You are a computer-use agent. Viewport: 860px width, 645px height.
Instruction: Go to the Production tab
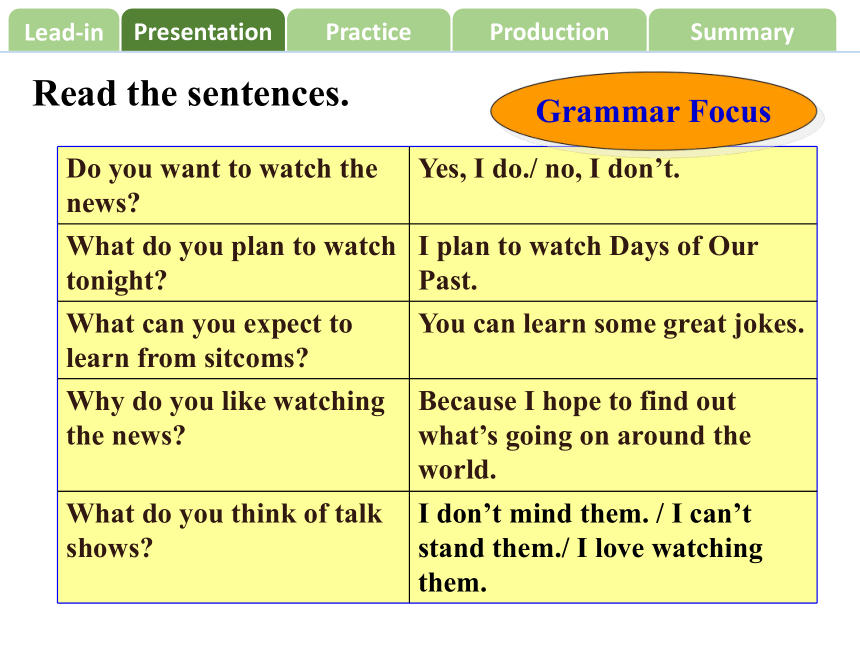pyautogui.click(x=549, y=31)
